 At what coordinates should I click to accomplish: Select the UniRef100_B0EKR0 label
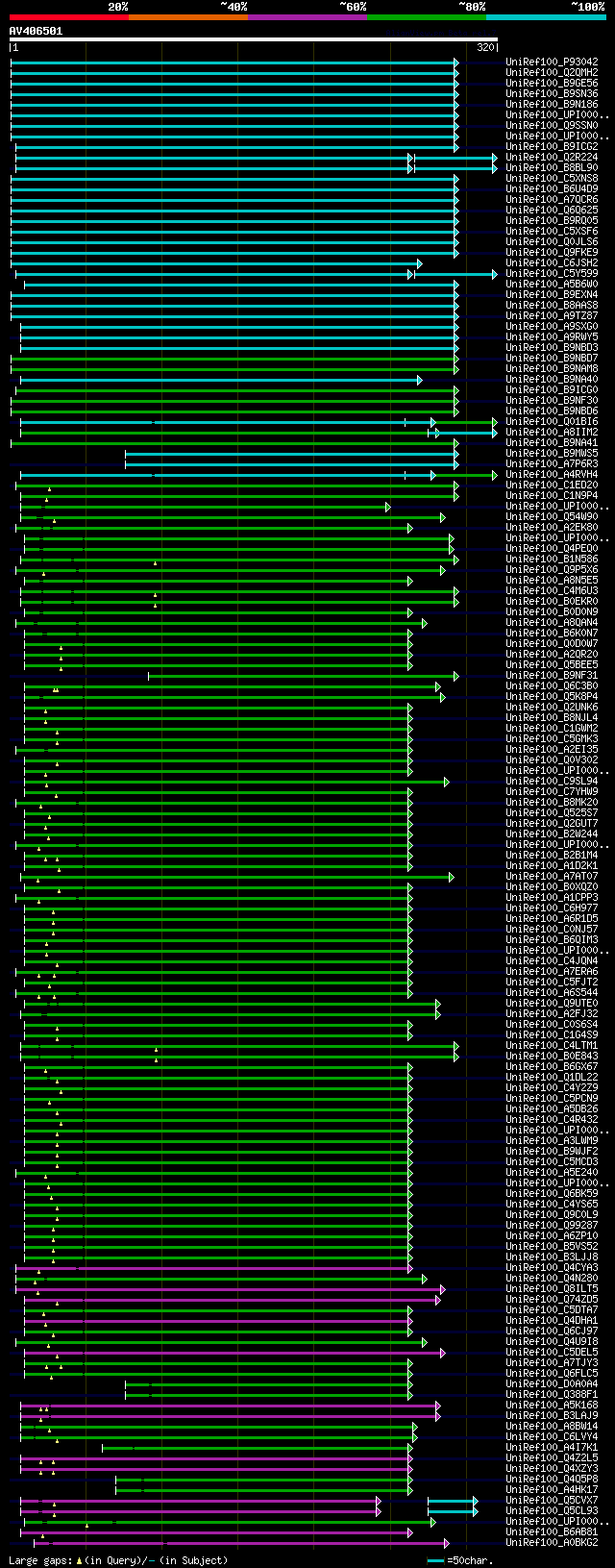pyautogui.click(x=552, y=602)
